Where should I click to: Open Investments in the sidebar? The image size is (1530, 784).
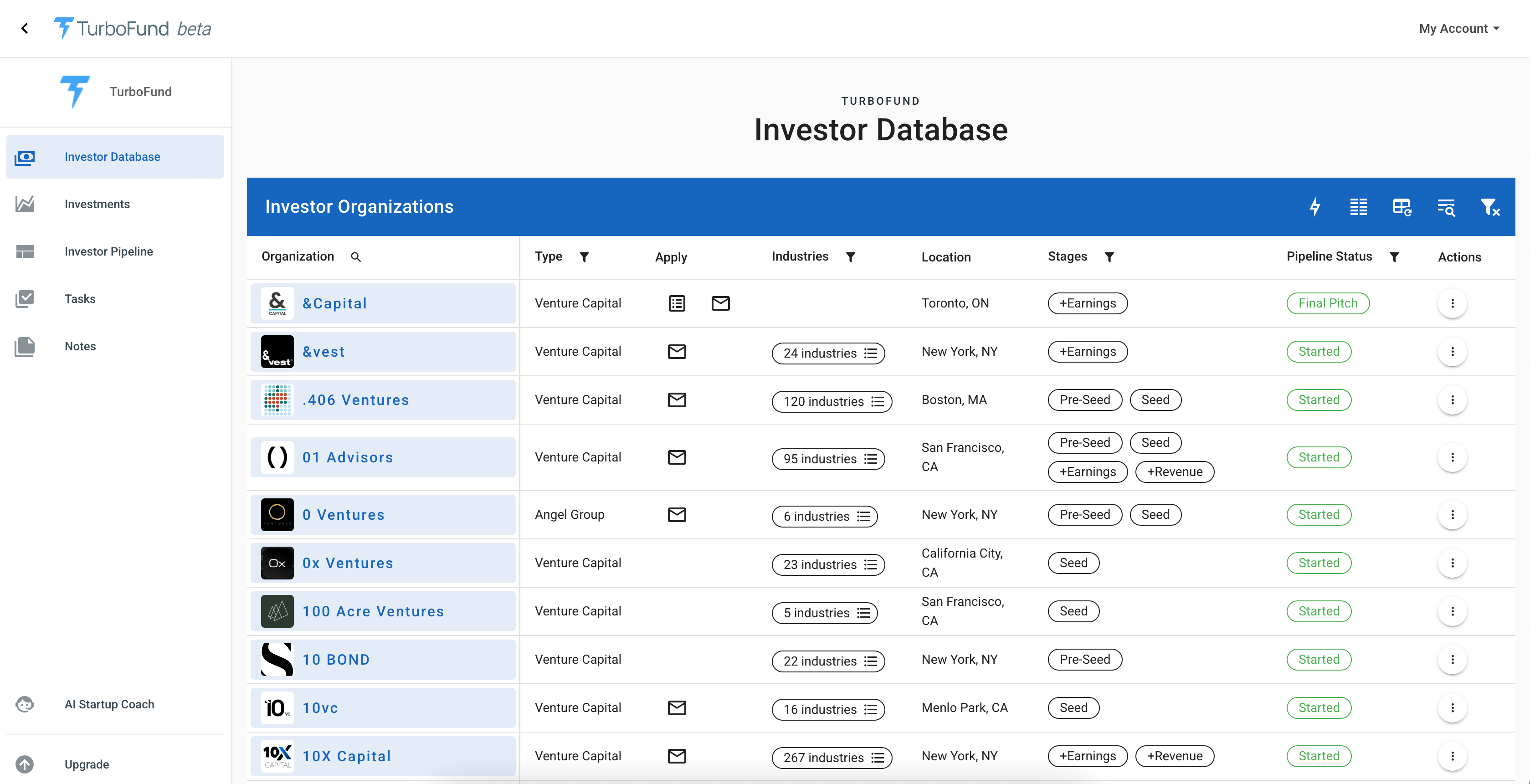click(115, 205)
